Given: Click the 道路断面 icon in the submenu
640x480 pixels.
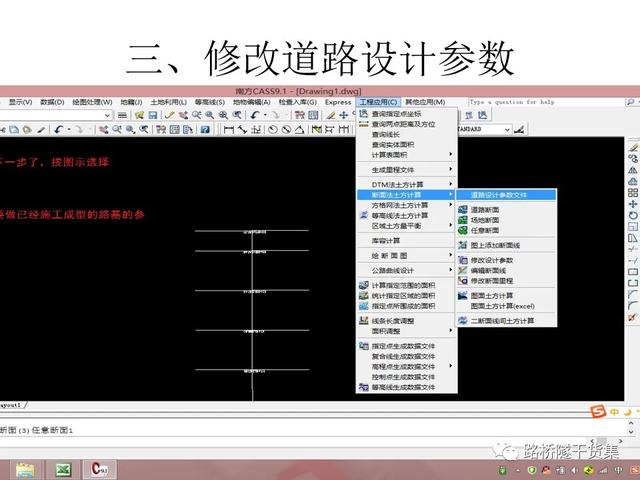Looking at the screenshot, I should [462, 209].
